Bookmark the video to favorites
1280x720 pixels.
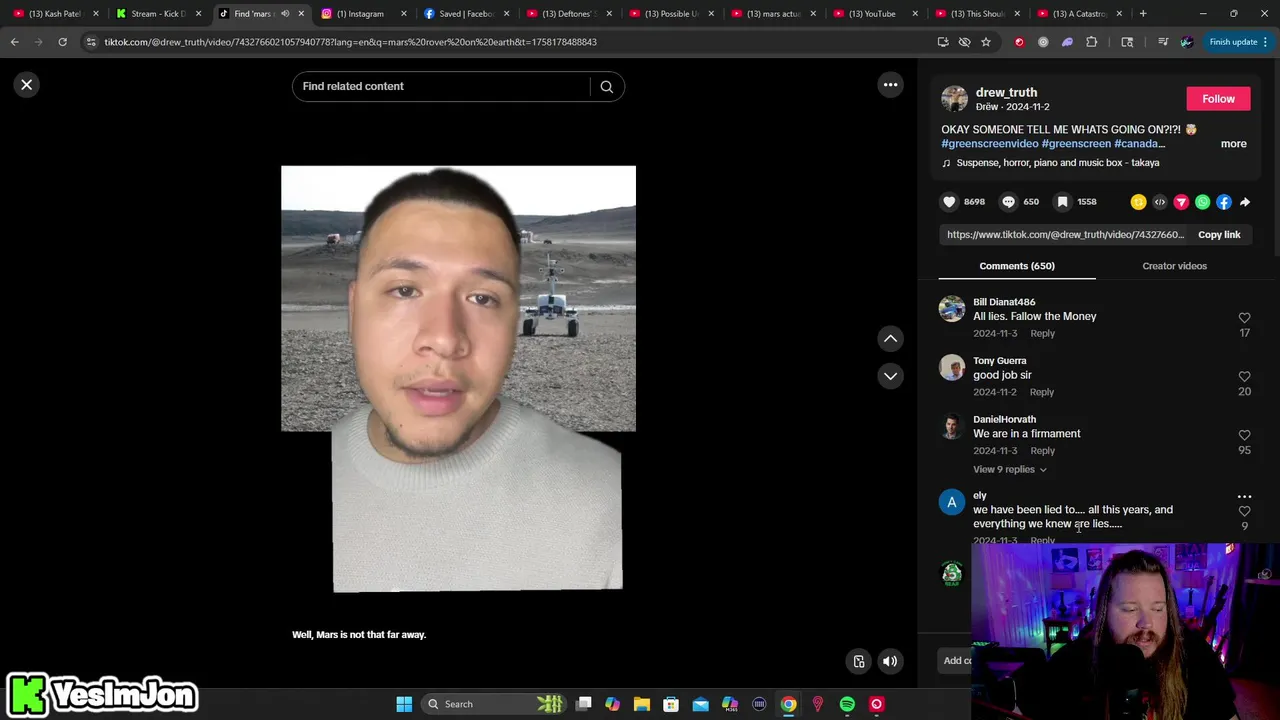[x=1062, y=202]
